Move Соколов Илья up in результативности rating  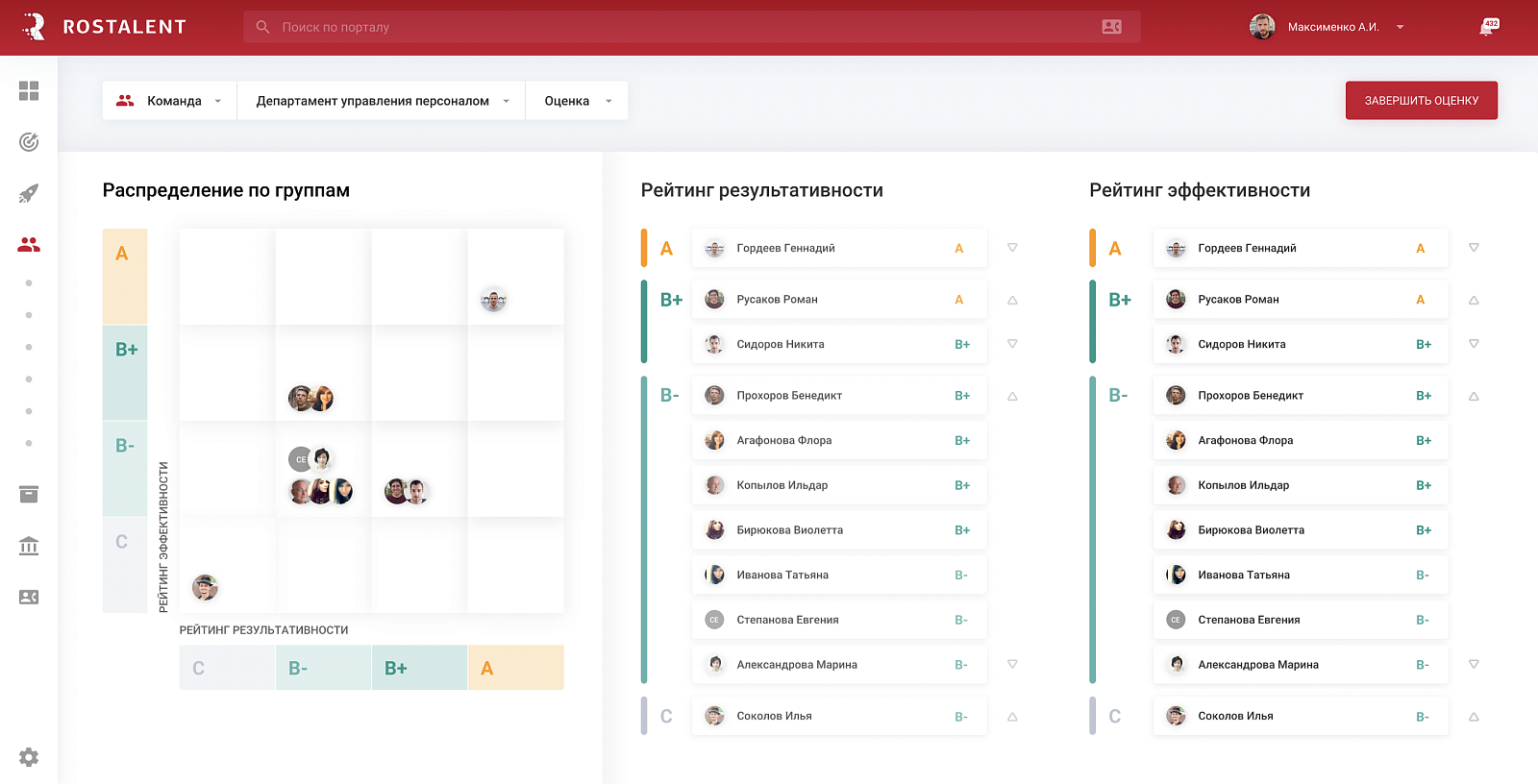pos(1012,717)
